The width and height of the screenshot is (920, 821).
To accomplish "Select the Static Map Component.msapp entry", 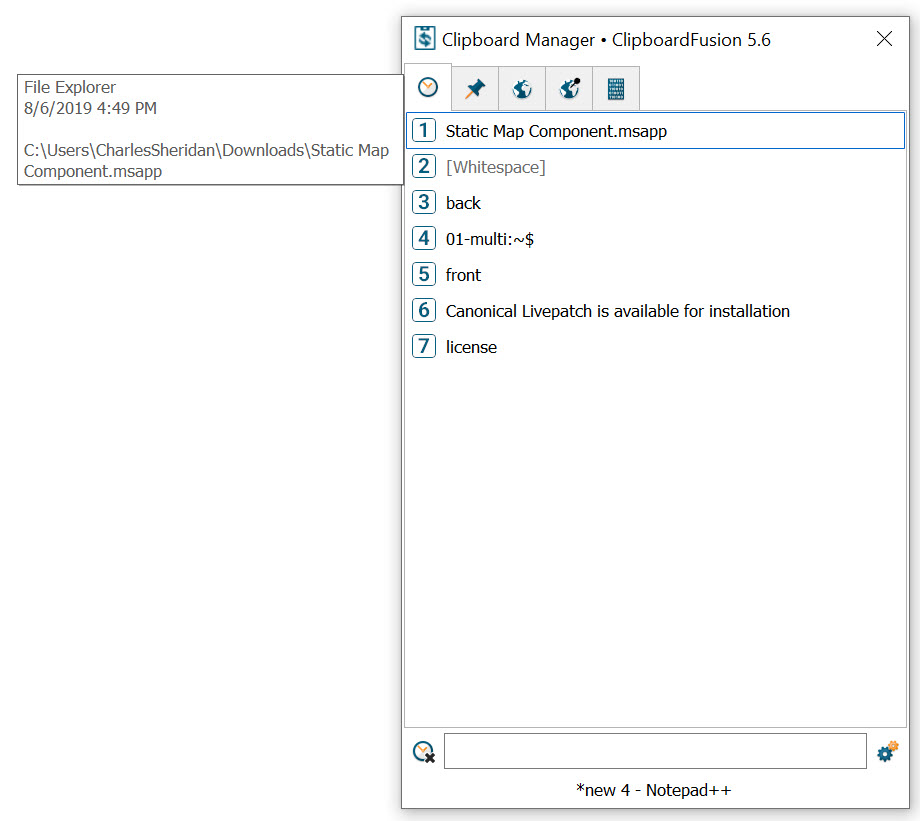I will pos(556,131).
